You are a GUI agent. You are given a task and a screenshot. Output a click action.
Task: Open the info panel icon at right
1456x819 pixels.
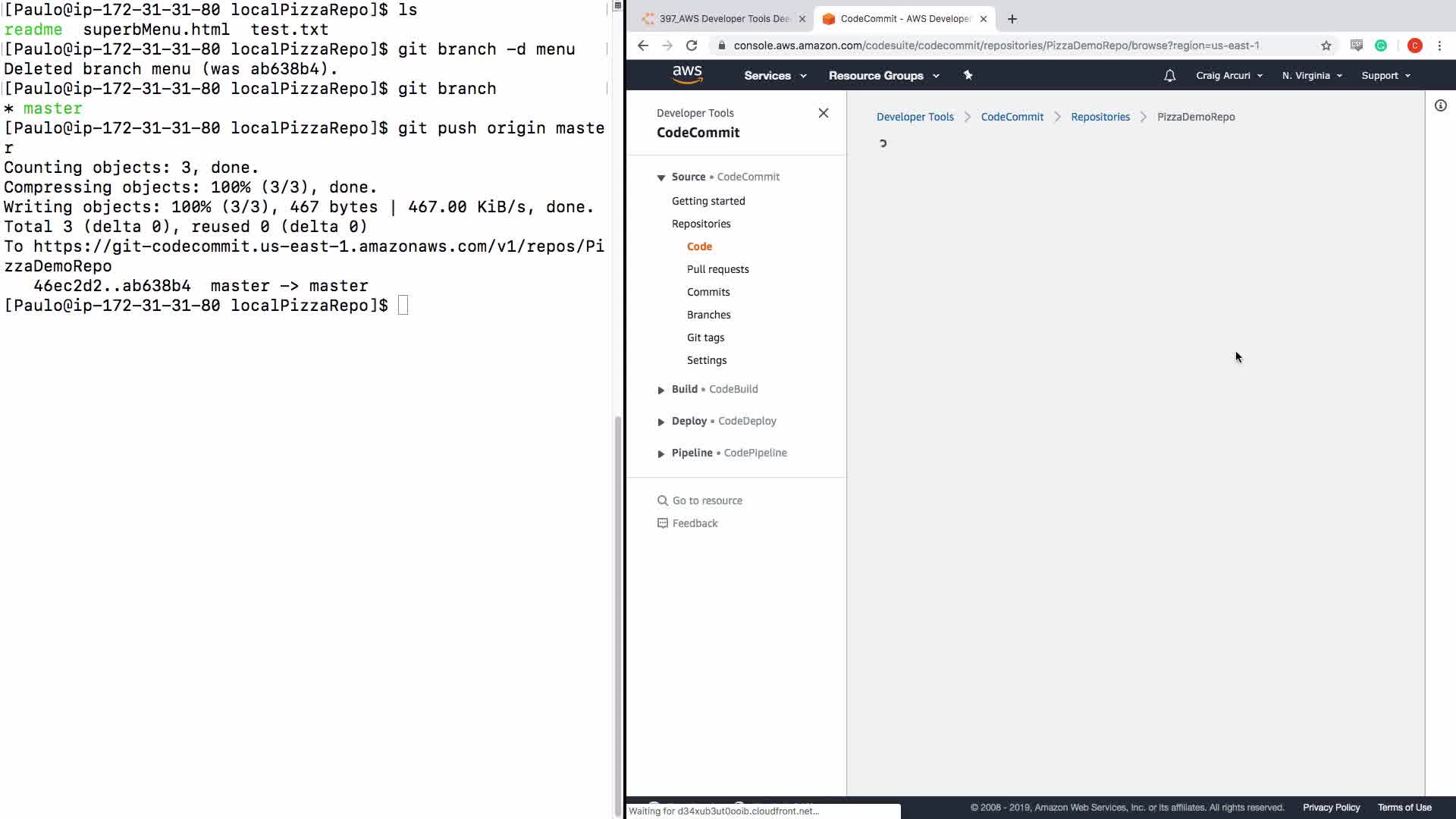[x=1440, y=105]
